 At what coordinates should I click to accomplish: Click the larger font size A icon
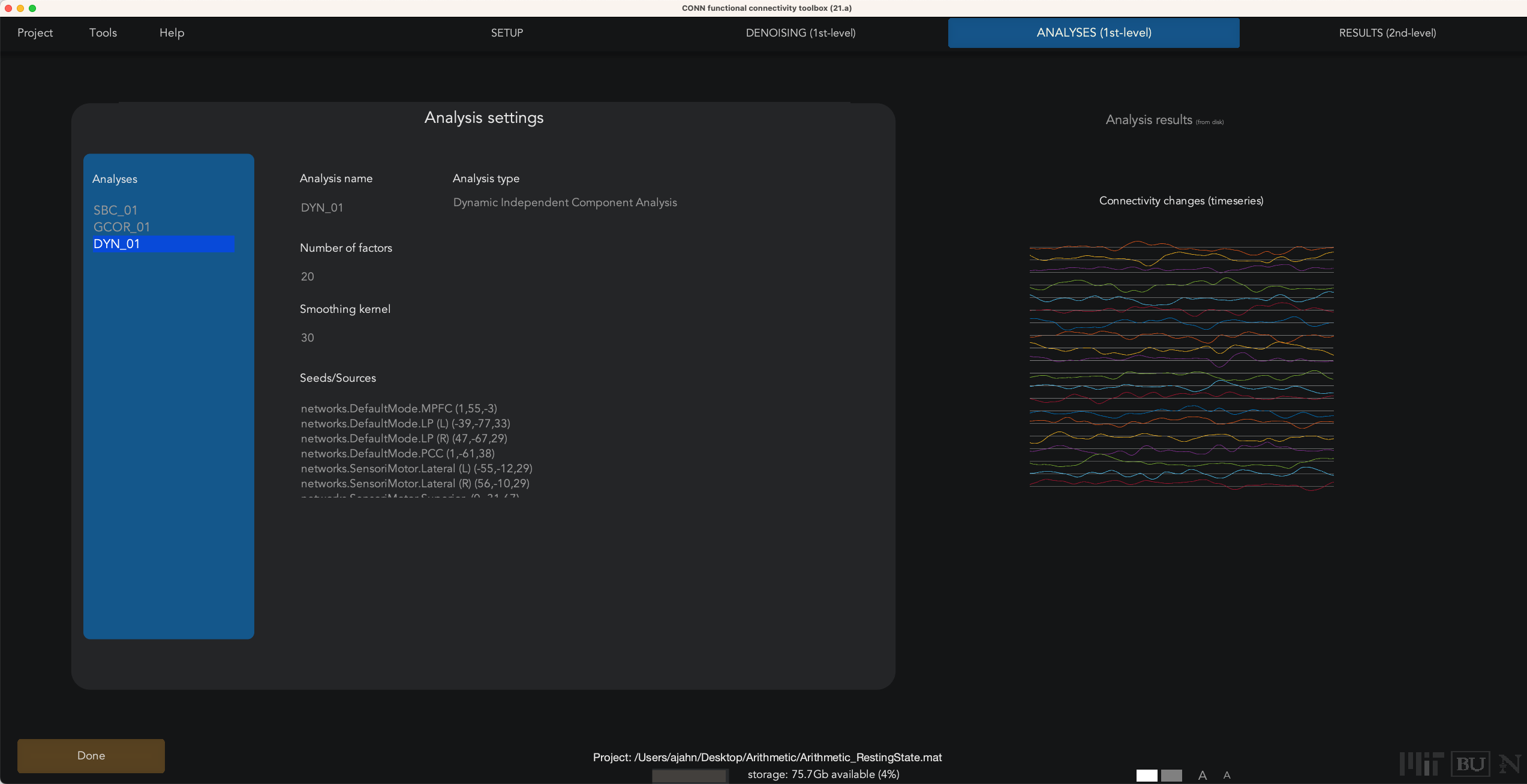[1203, 776]
